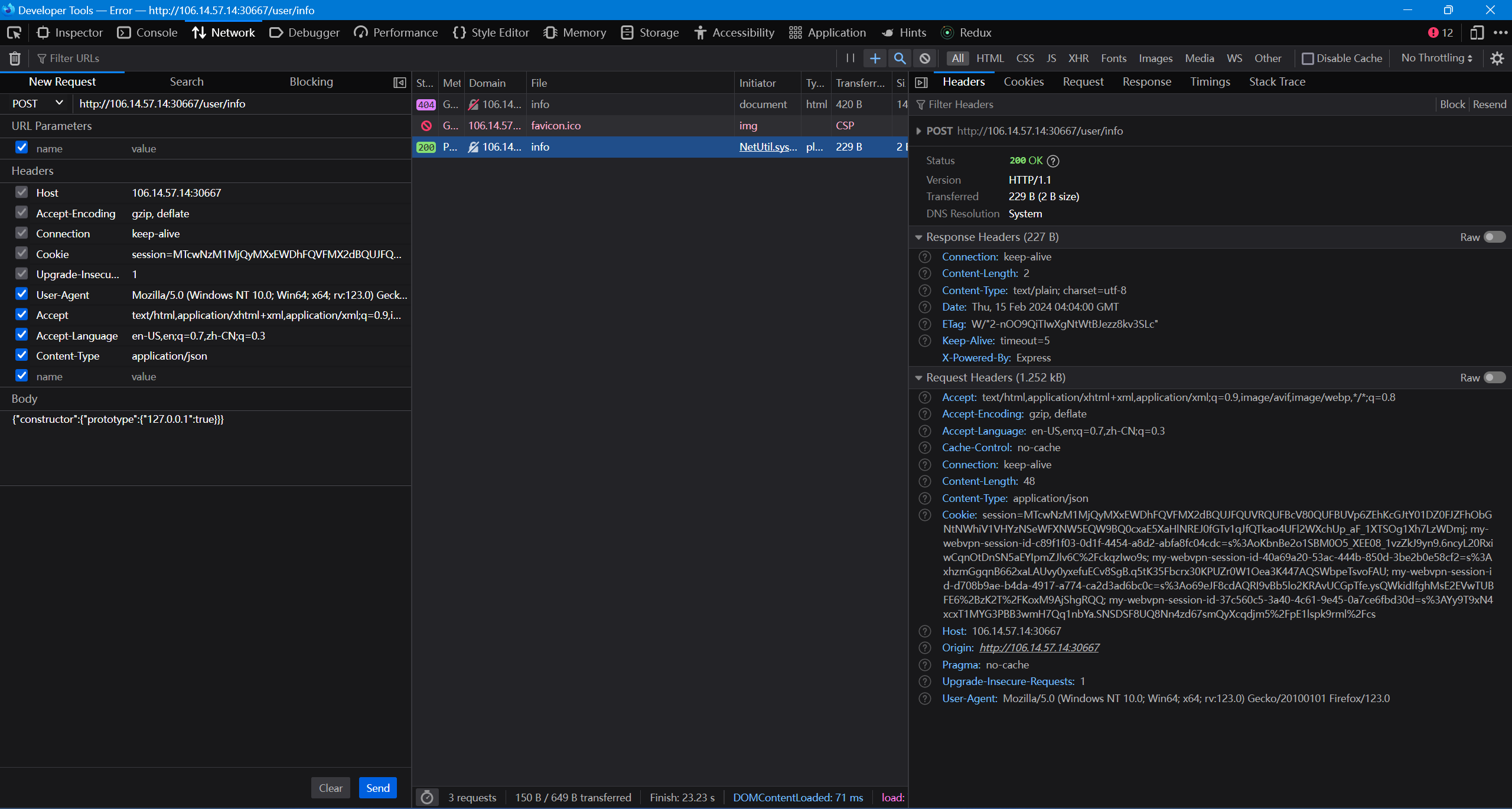1512x809 pixels.
Task: Toggle the Disable Cache checkbox
Action: [x=1308, y=58]
